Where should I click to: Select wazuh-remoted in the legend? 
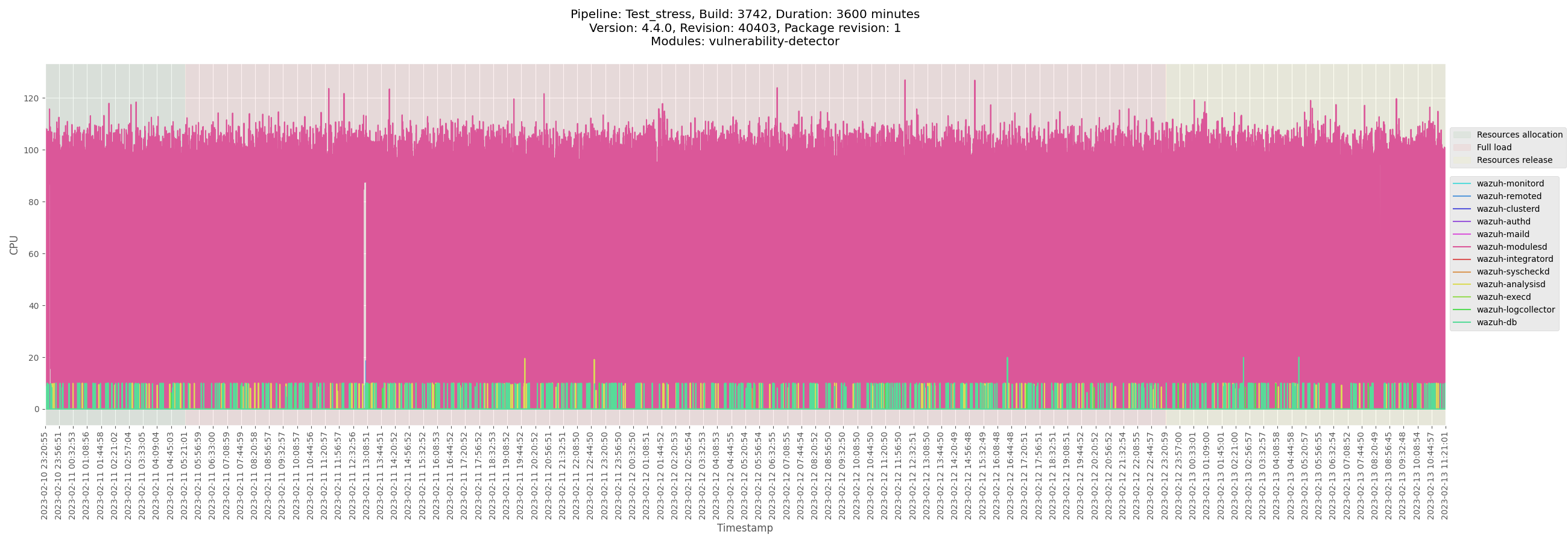[1508, 196]
